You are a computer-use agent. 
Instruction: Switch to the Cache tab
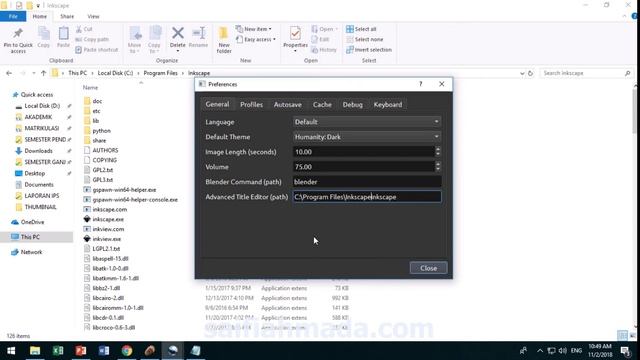322,104
